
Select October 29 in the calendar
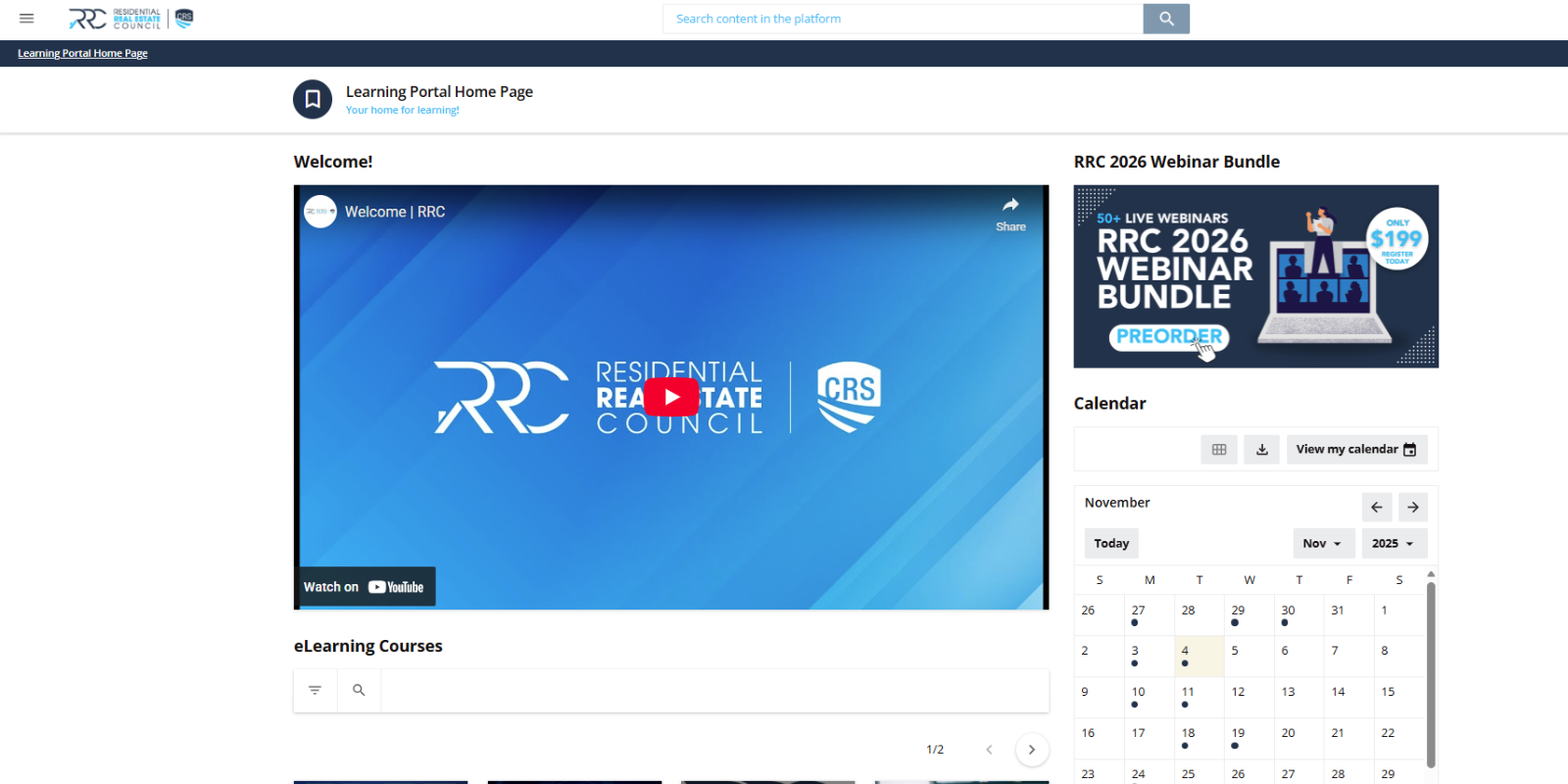pos(1249,614)
